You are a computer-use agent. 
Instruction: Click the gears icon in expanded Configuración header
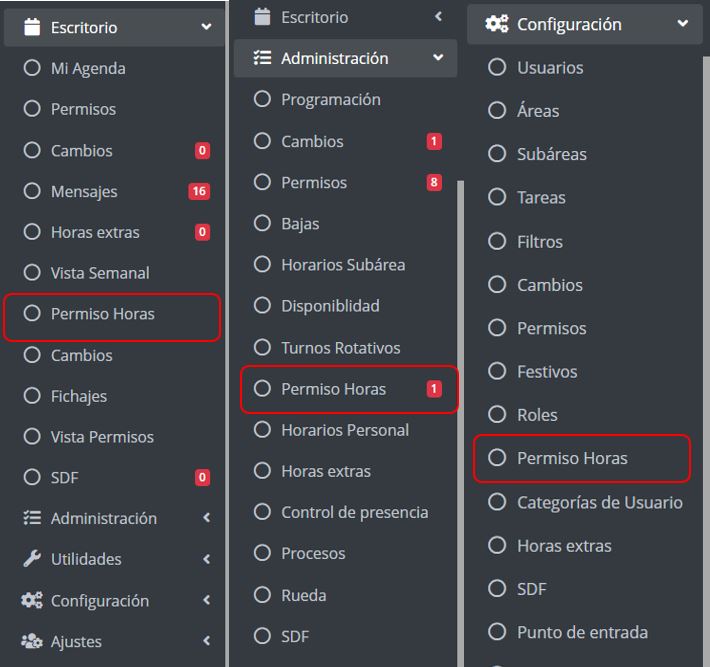click(496, 24)
